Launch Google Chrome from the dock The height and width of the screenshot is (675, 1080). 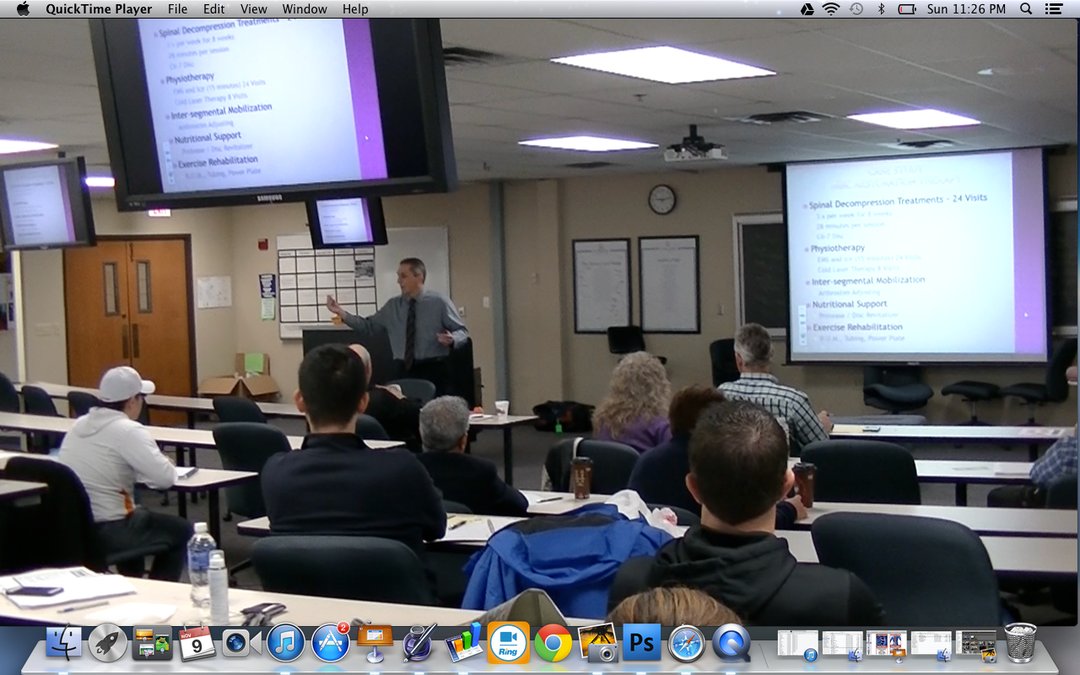click(553, 643)
